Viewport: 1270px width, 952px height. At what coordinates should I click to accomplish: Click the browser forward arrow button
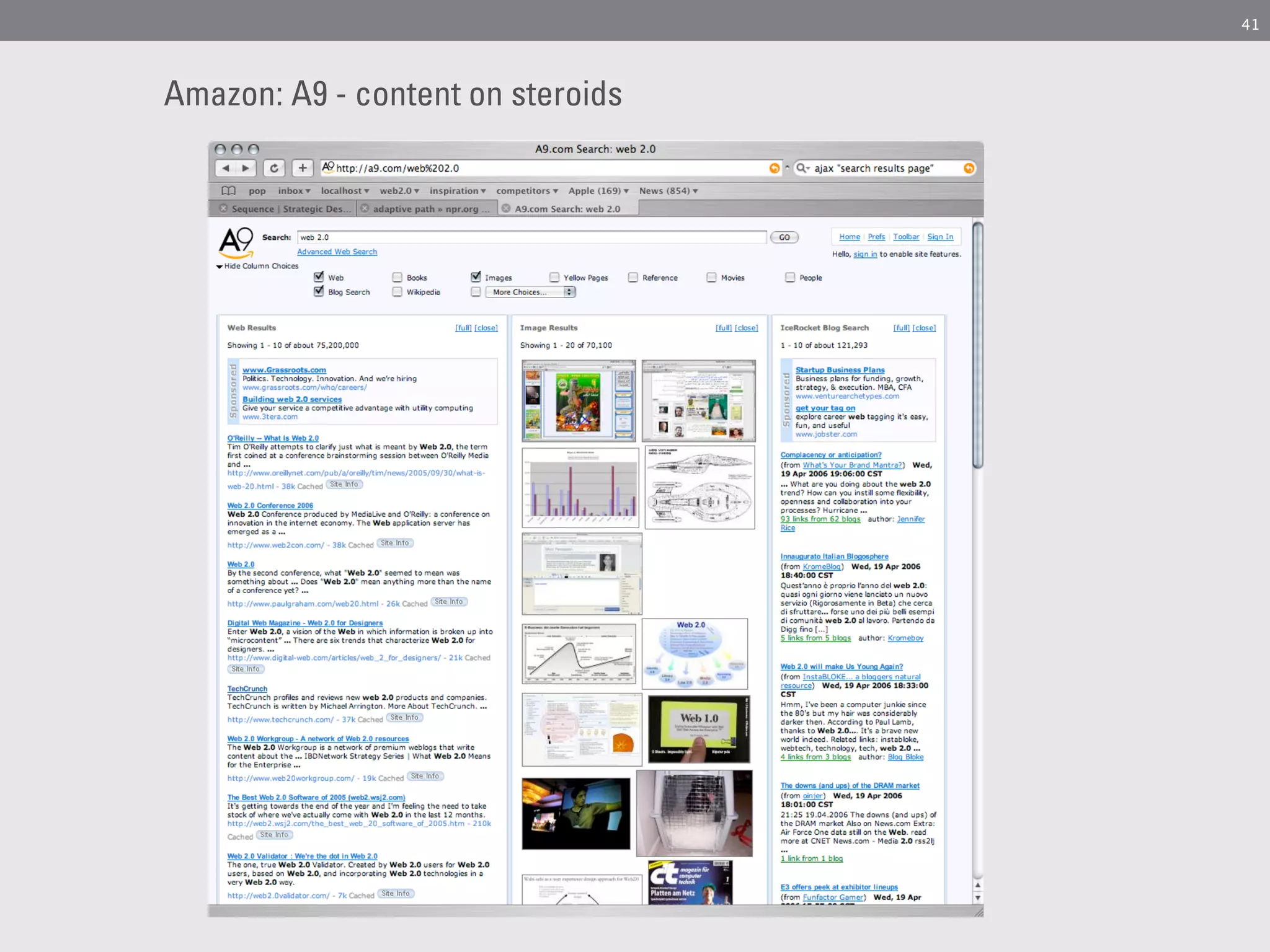(246, 168)
